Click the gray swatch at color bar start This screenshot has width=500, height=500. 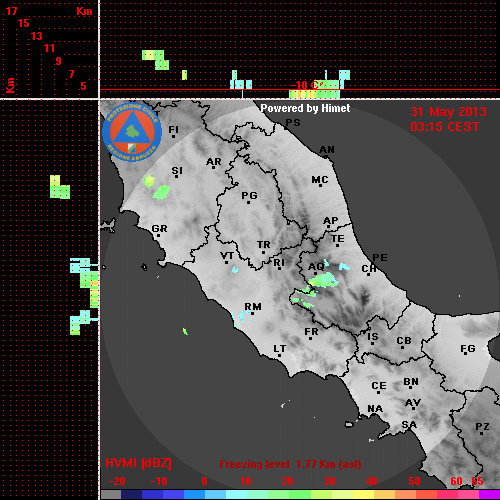(111, 495)
